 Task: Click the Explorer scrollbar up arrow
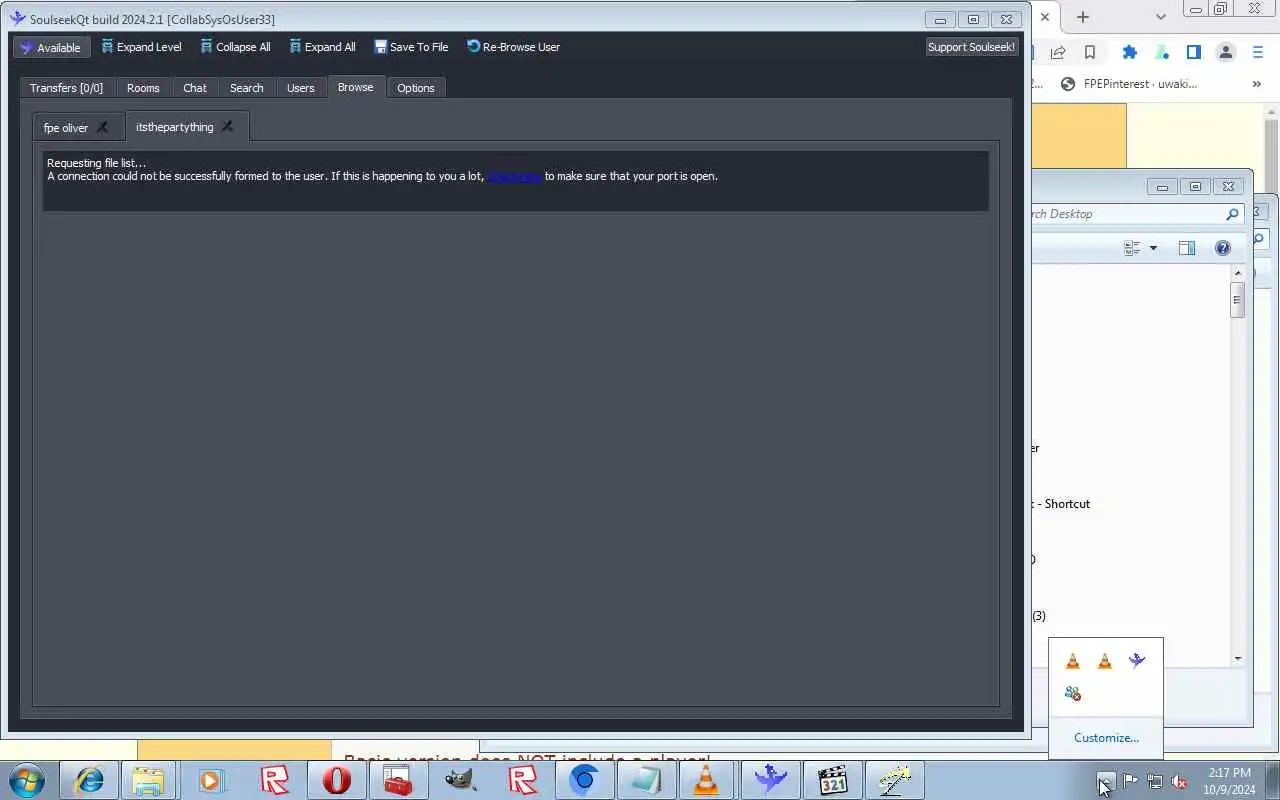tap(1238, 273)
